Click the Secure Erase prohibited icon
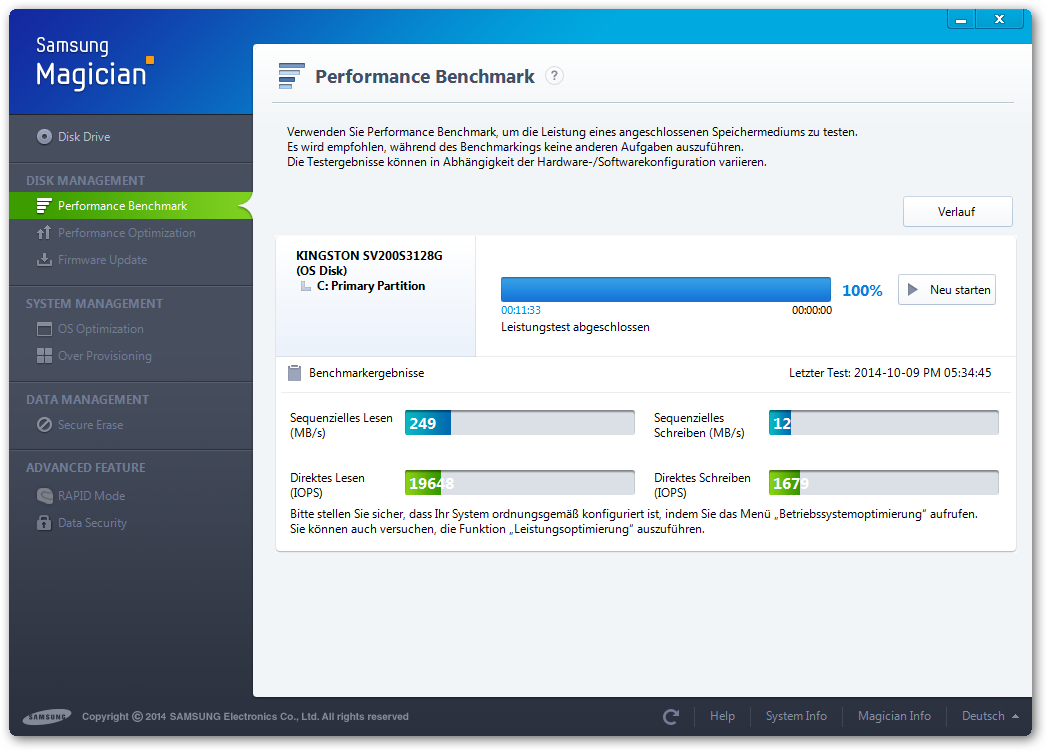Image resolution: width=1047 pixels, height=751 pixels. click(44, 425)
